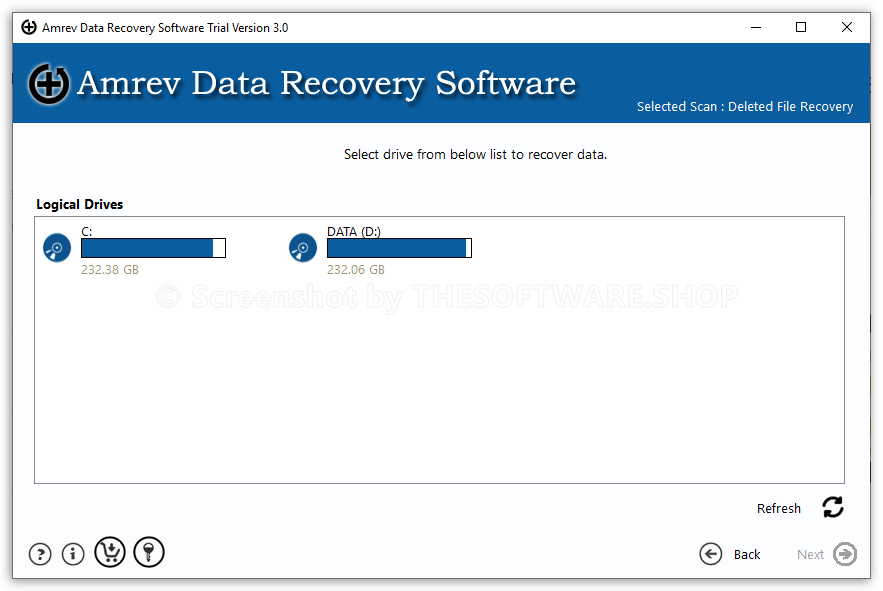Click the Amrev icon in the title bar
This screenshot has width=883, height=591.
28,27
